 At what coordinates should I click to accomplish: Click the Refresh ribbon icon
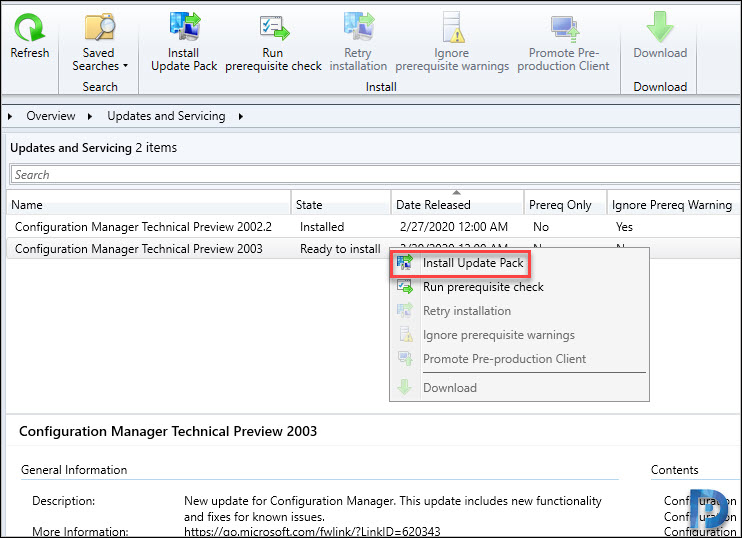tap(29, 27)
